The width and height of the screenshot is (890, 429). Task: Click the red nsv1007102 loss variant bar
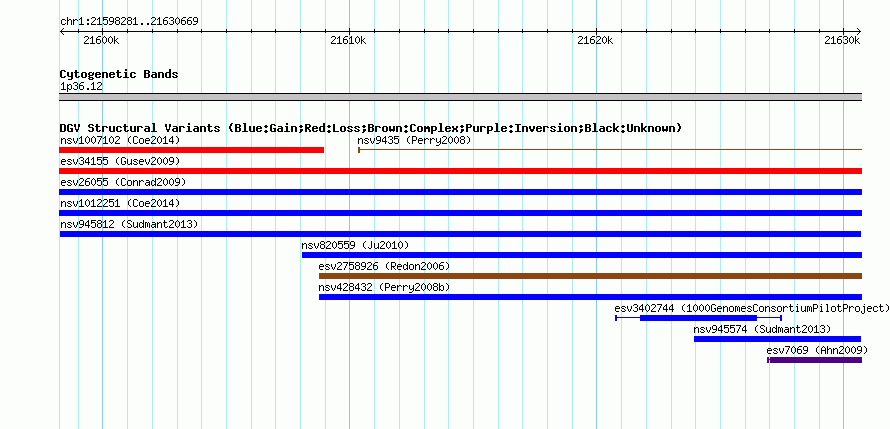(191, 150)
